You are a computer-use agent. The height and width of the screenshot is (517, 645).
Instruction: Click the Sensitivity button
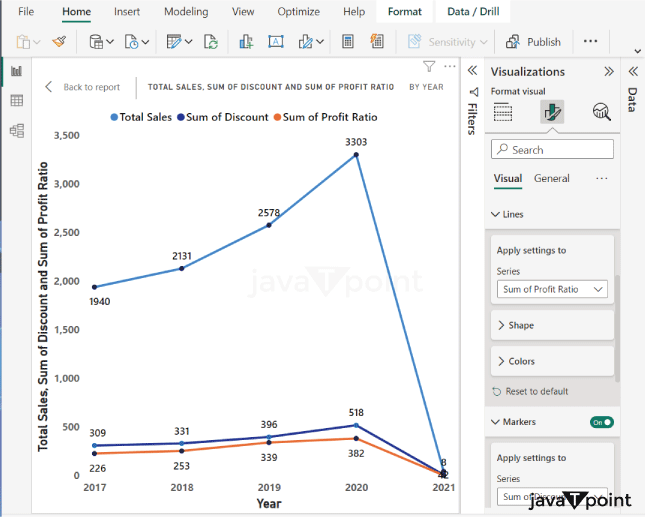[448, 42]
